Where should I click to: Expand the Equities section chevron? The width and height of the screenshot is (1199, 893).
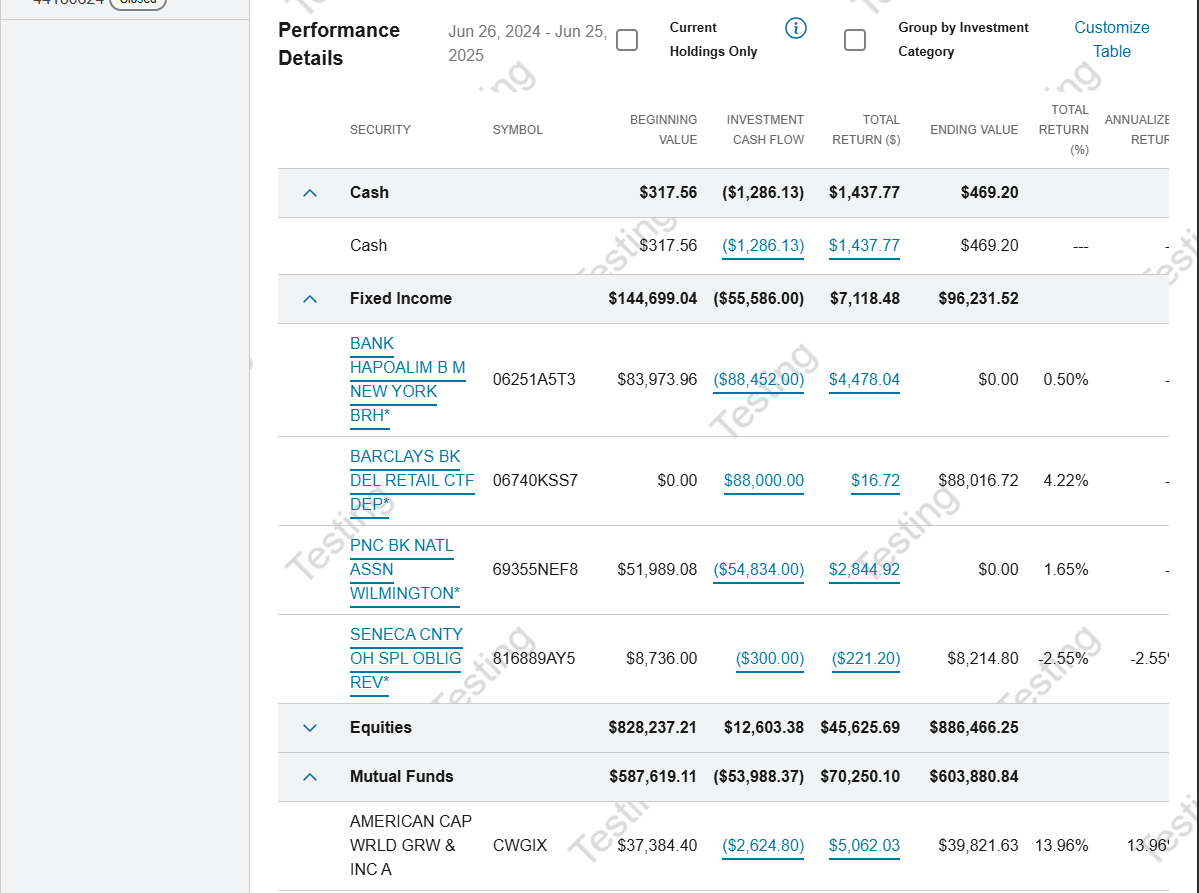click(310, 728)
